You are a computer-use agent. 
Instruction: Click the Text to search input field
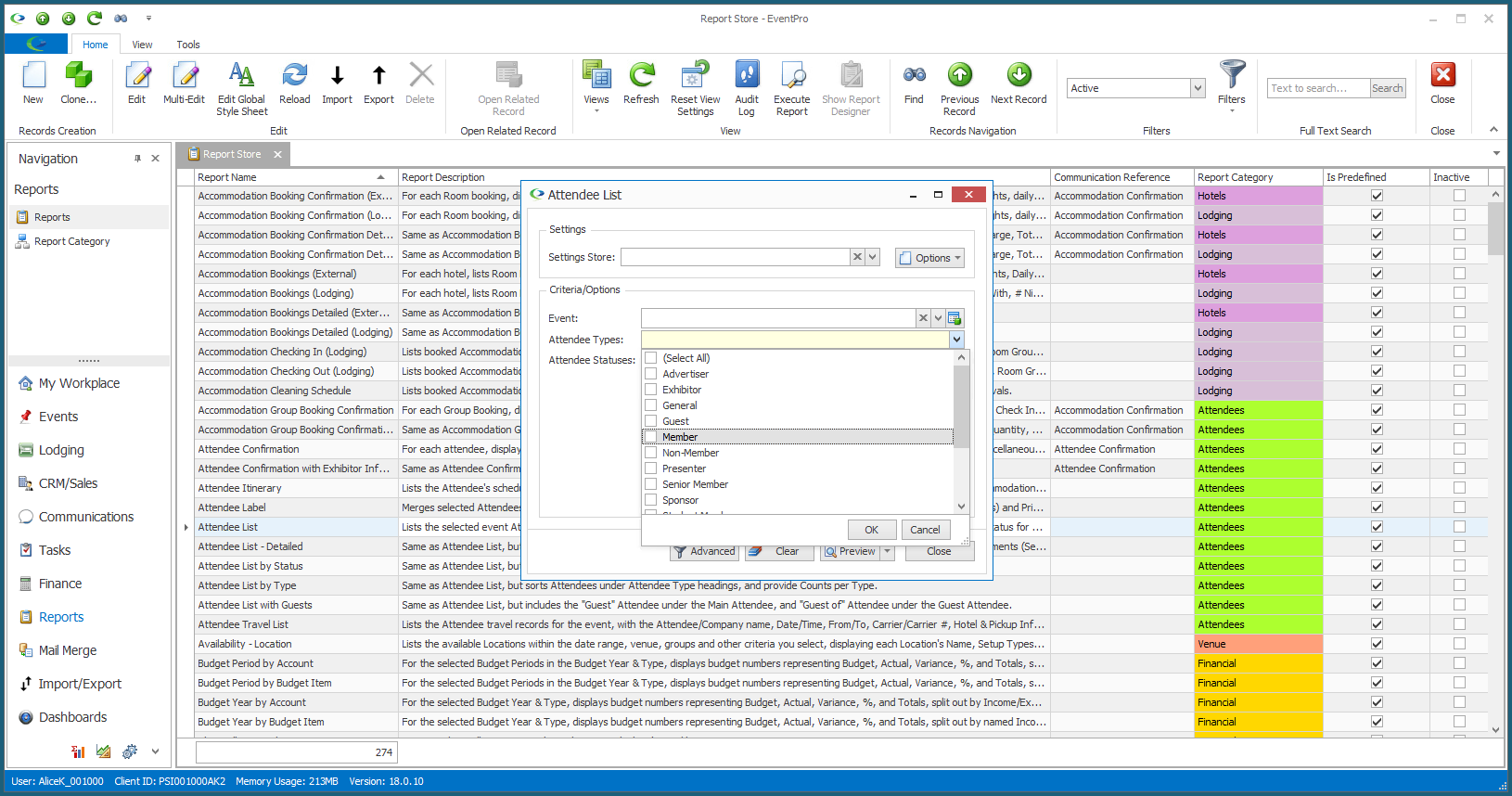(x=1318, y=88)
